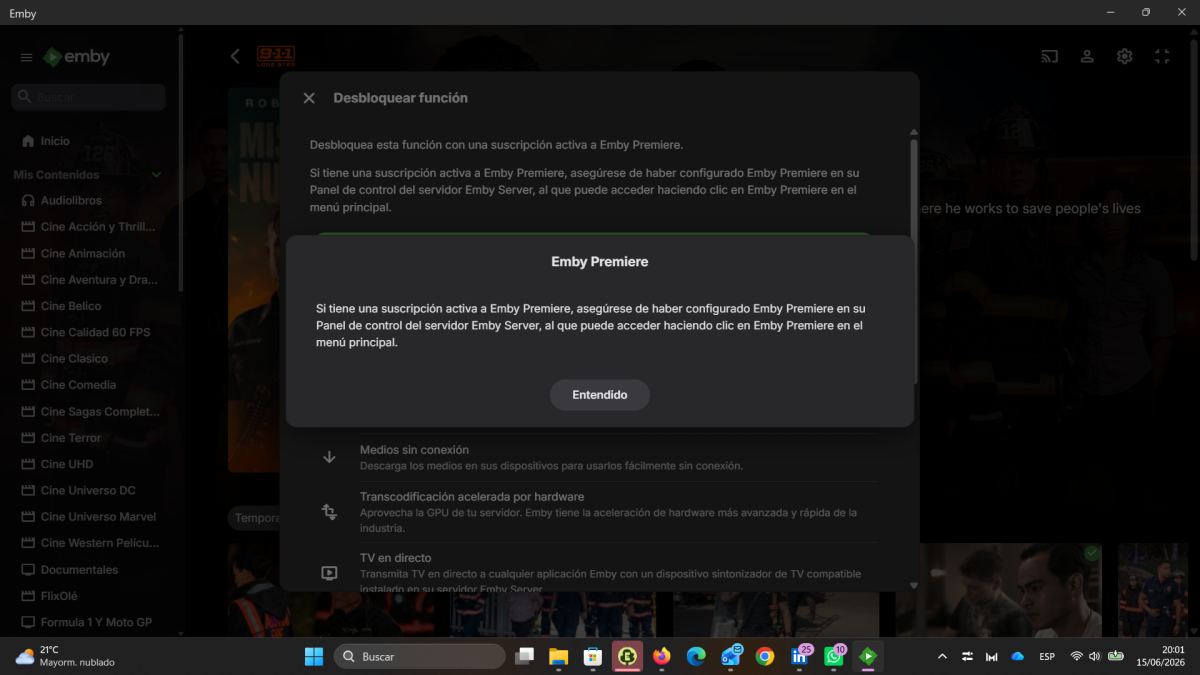Click the Medios sin conexión download icon
Screen dimensions: 1200x675
point(329,457)
